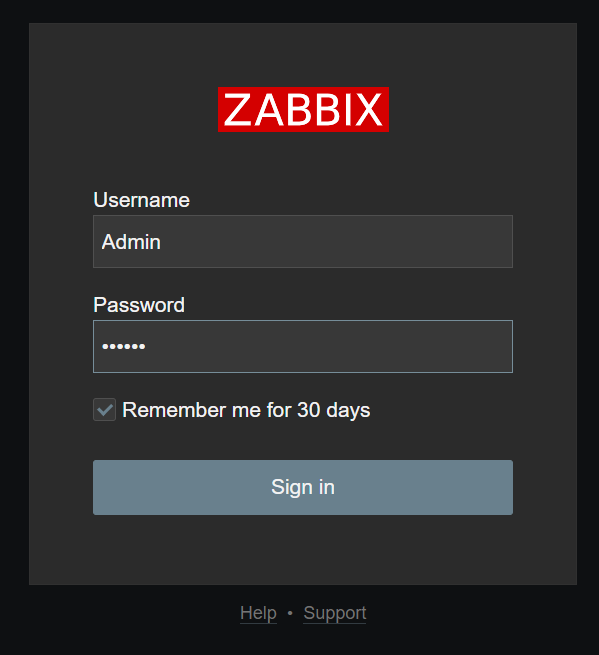Click the letter X in the ZABBIX logo
The height and width of the screenshot is (655, 599).
point(368,109)
